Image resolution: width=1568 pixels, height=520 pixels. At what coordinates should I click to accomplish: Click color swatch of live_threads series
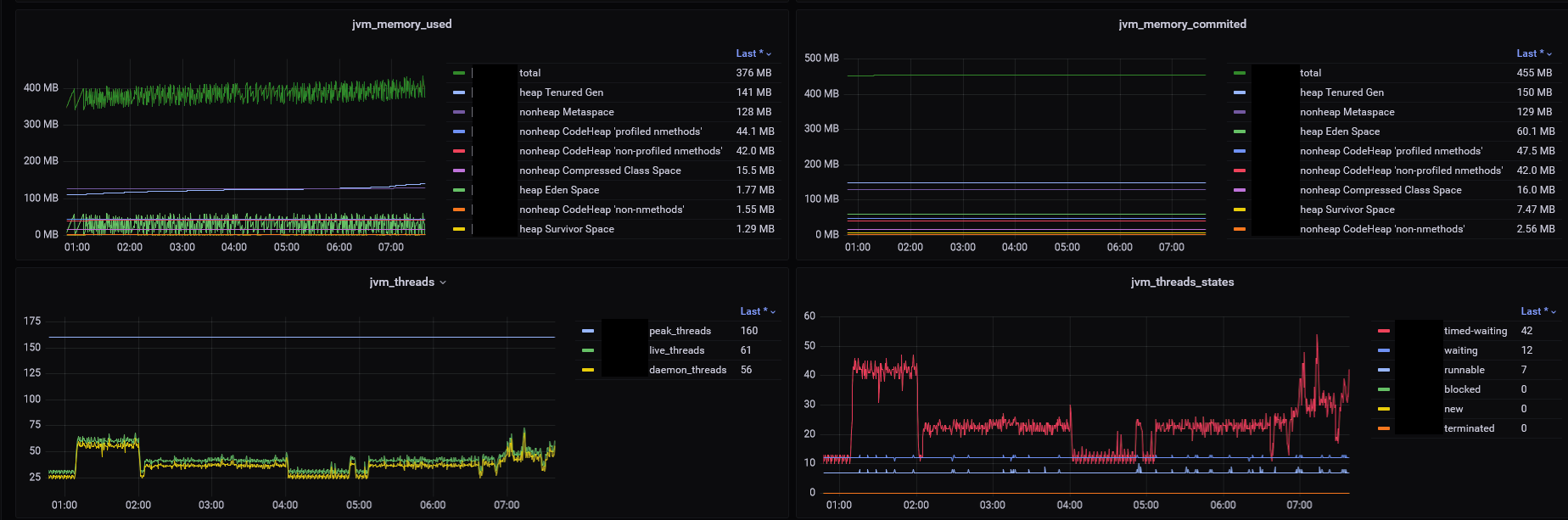point(588,350)
